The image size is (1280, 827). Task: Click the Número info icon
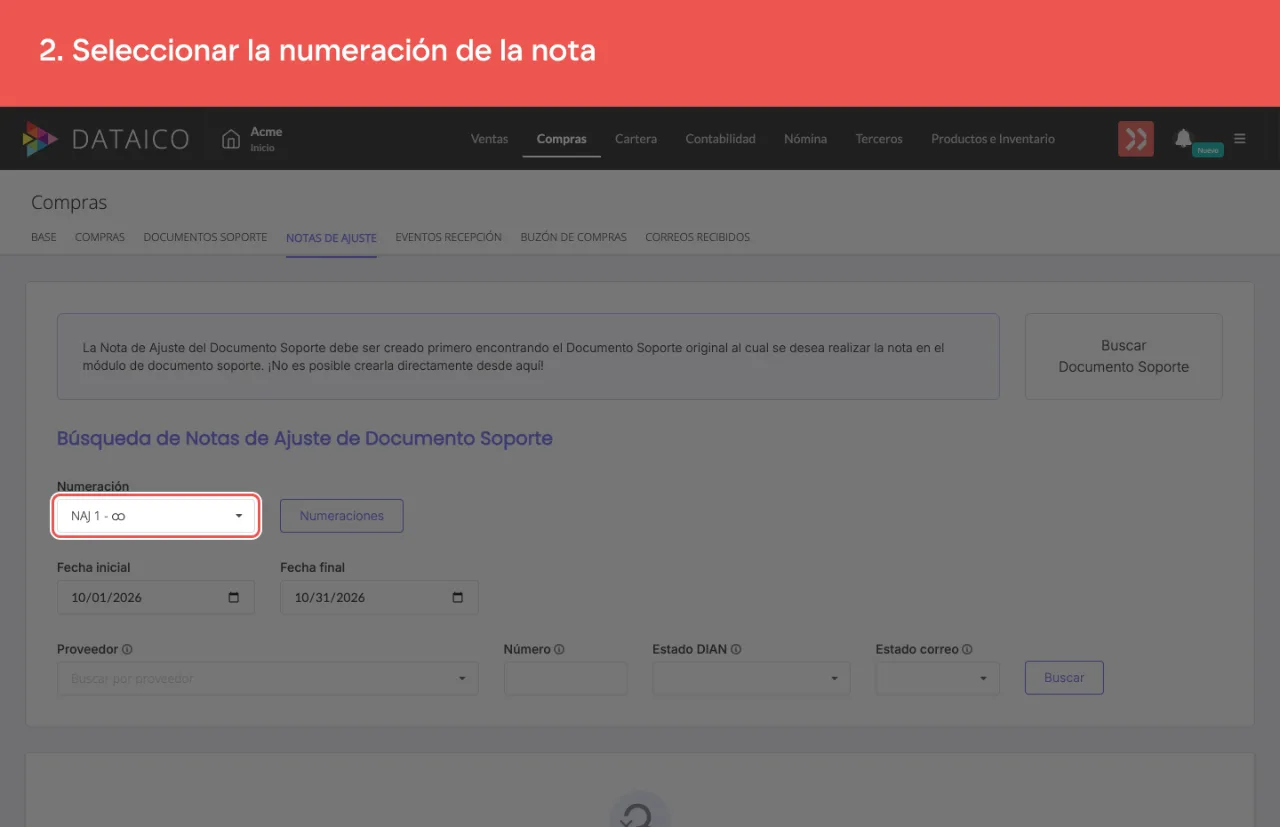click(559, 649)
